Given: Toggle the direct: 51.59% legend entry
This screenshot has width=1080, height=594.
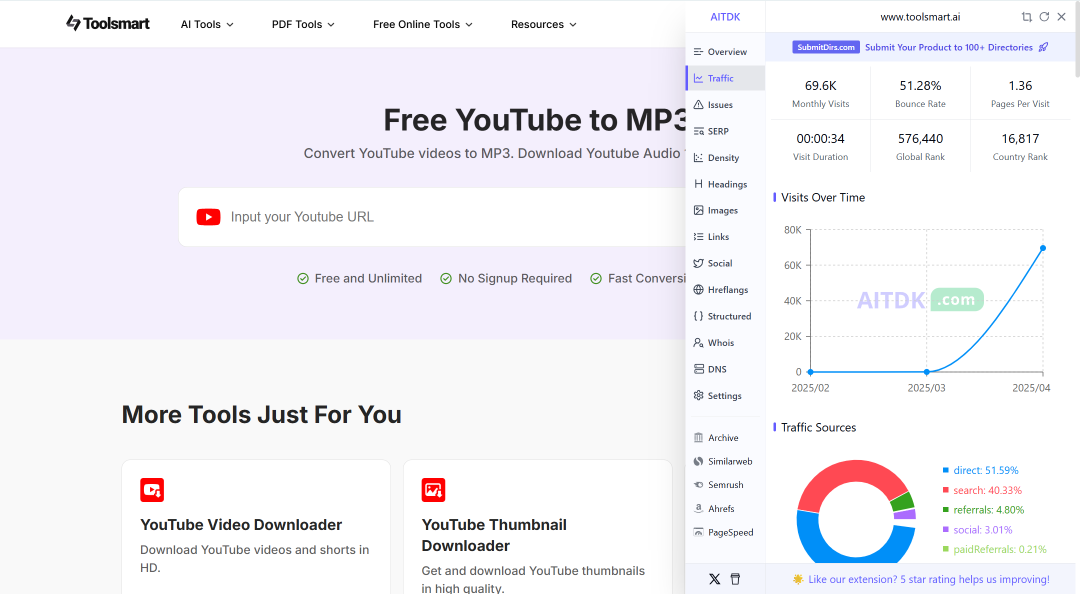Looking at the screenshot, I should [980, 470].
